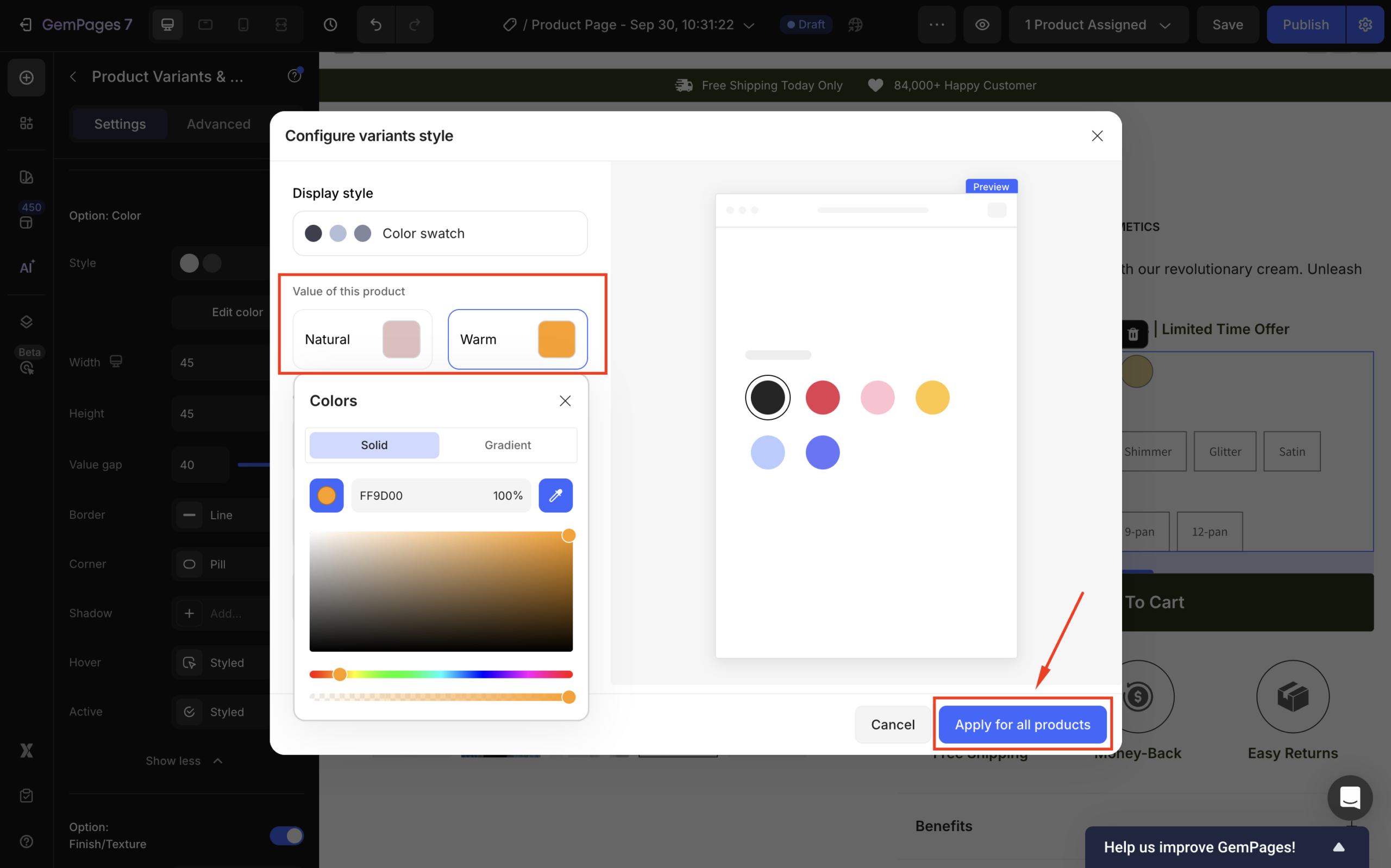Click Apply for all products button
Viewport: 1391px width, 868px height.
point(1022,725)
